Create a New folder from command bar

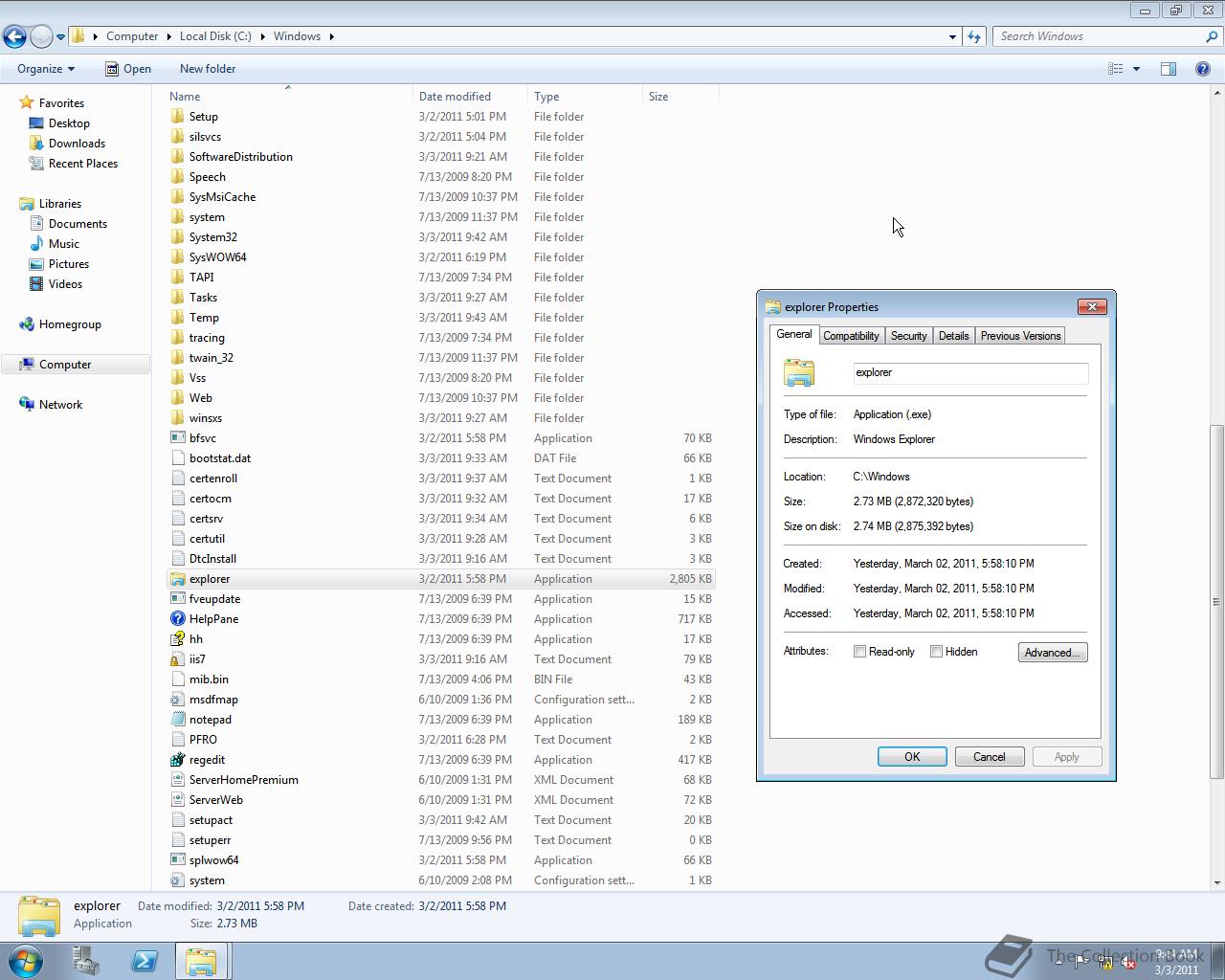[208, 69]
